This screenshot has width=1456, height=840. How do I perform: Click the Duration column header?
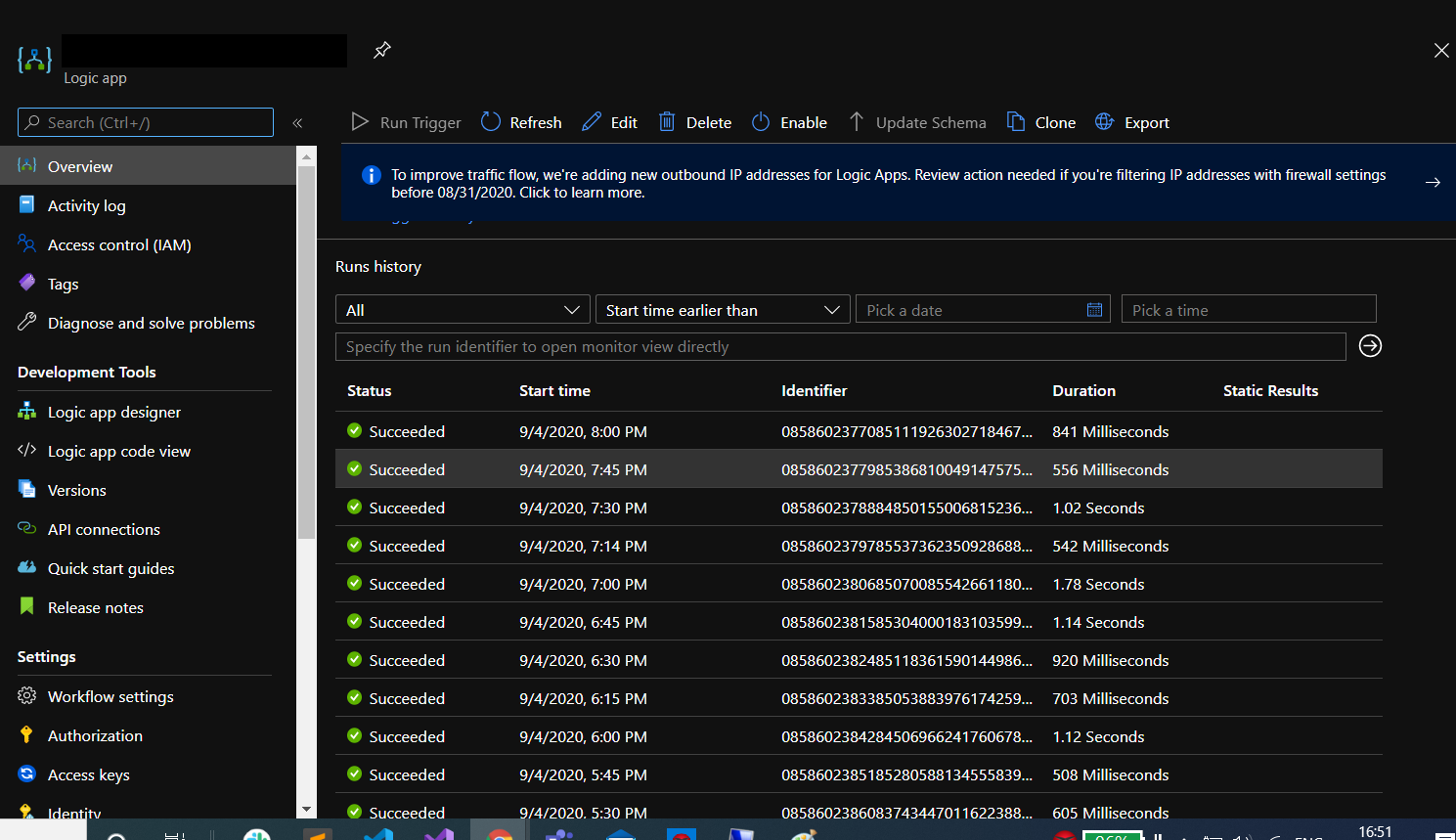coord(1083,390)
